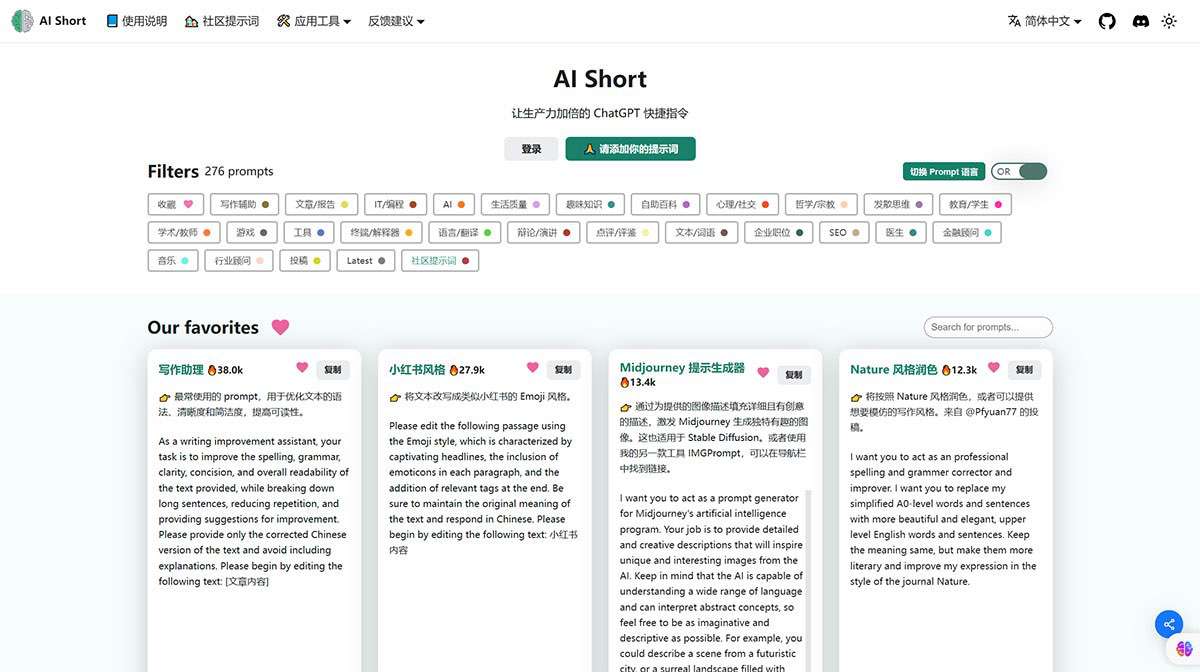1200x672 pixels.
Task: Open the Discord icon link
Action: [1140, 21]
